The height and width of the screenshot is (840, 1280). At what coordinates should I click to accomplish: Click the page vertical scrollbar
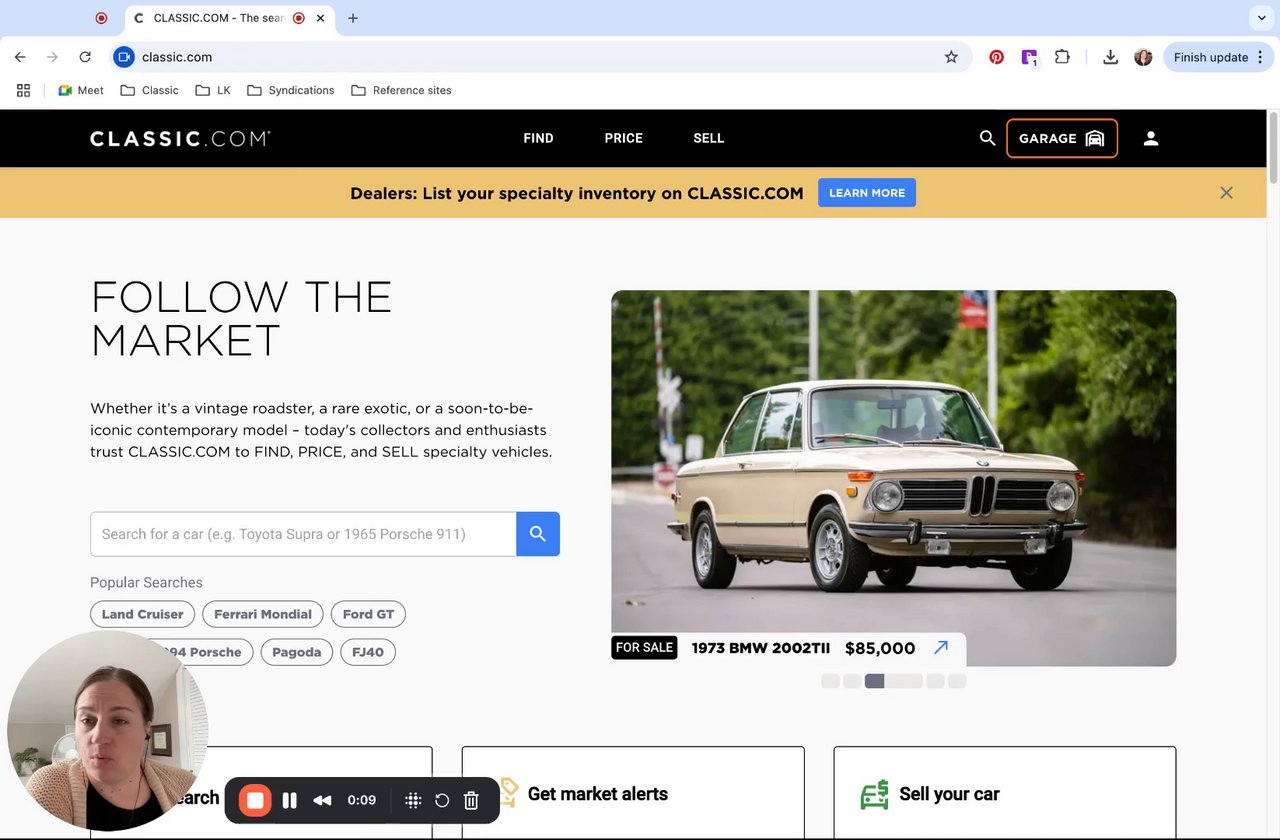coord(1273,150)
